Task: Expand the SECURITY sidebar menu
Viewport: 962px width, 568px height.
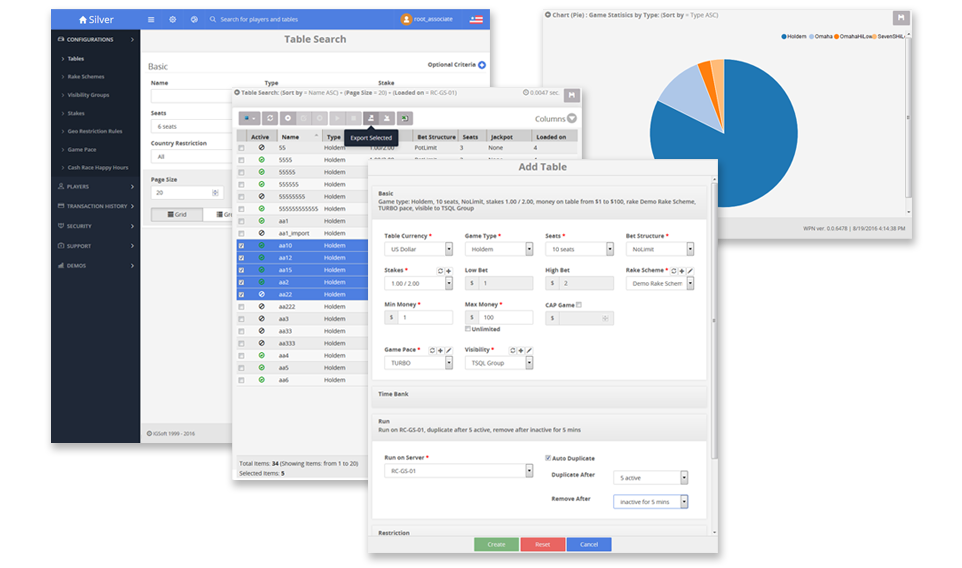Action: coord(96,226)
